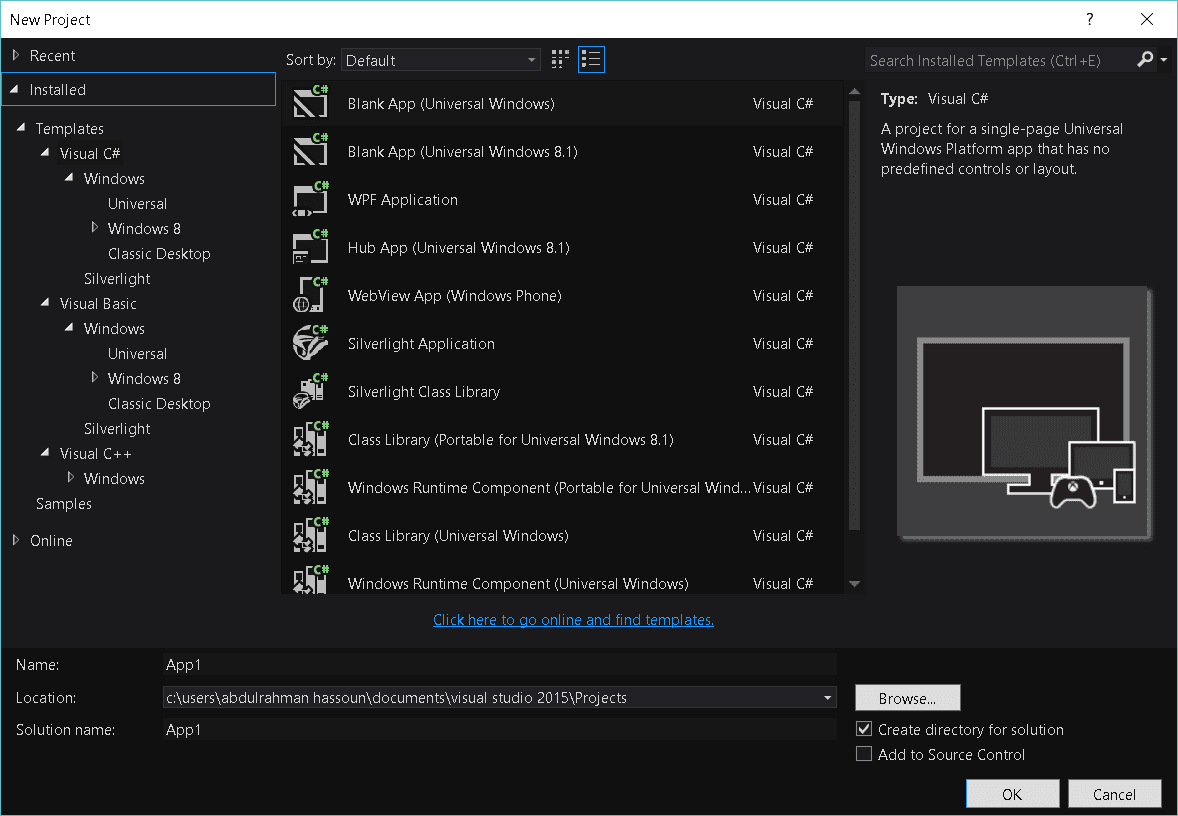Click inside the Solution name field
The width and height of the screenshot is (1178, 816).
click(x=400, y=729)
